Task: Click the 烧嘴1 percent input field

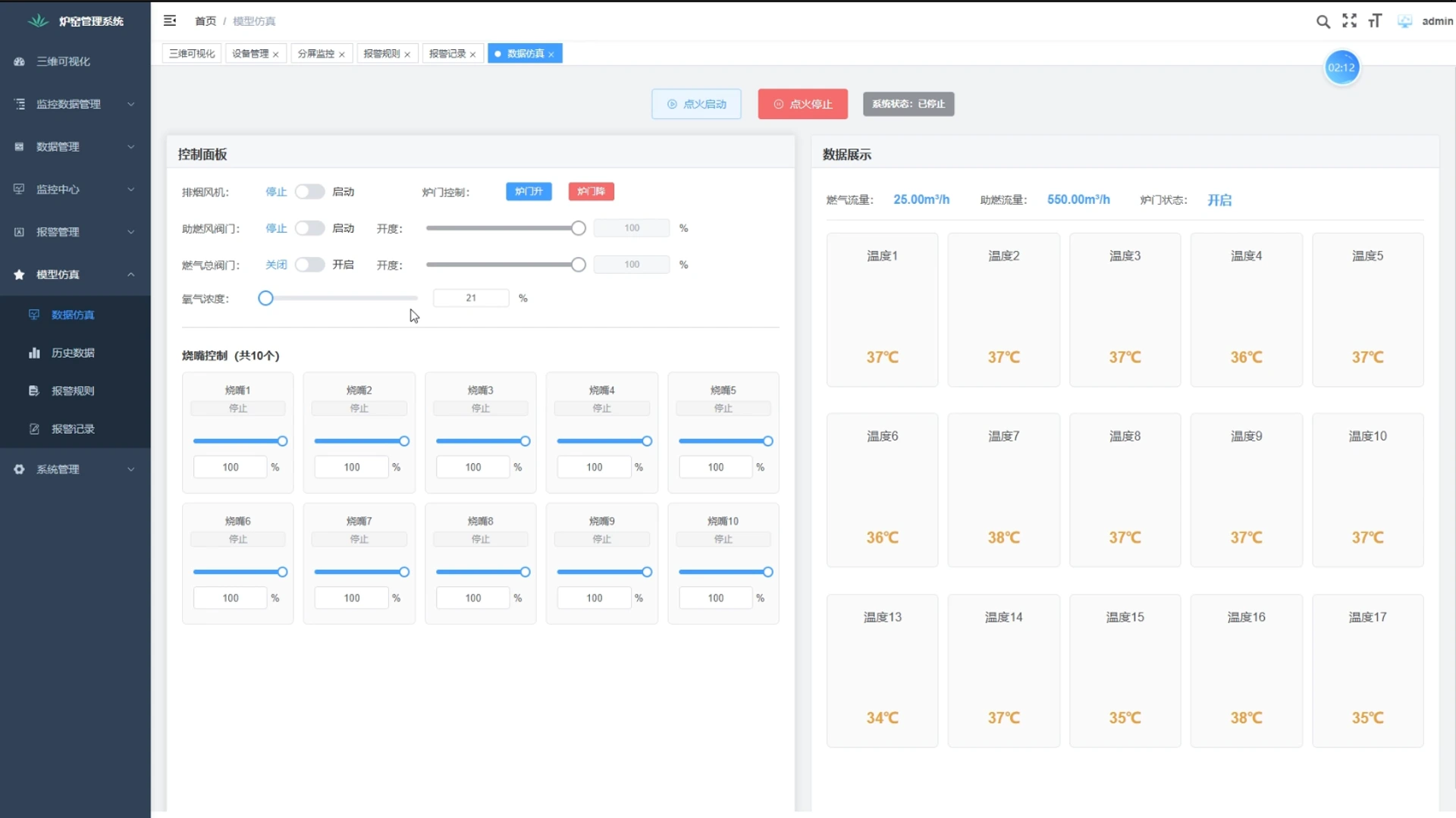Action: [231, 468]
